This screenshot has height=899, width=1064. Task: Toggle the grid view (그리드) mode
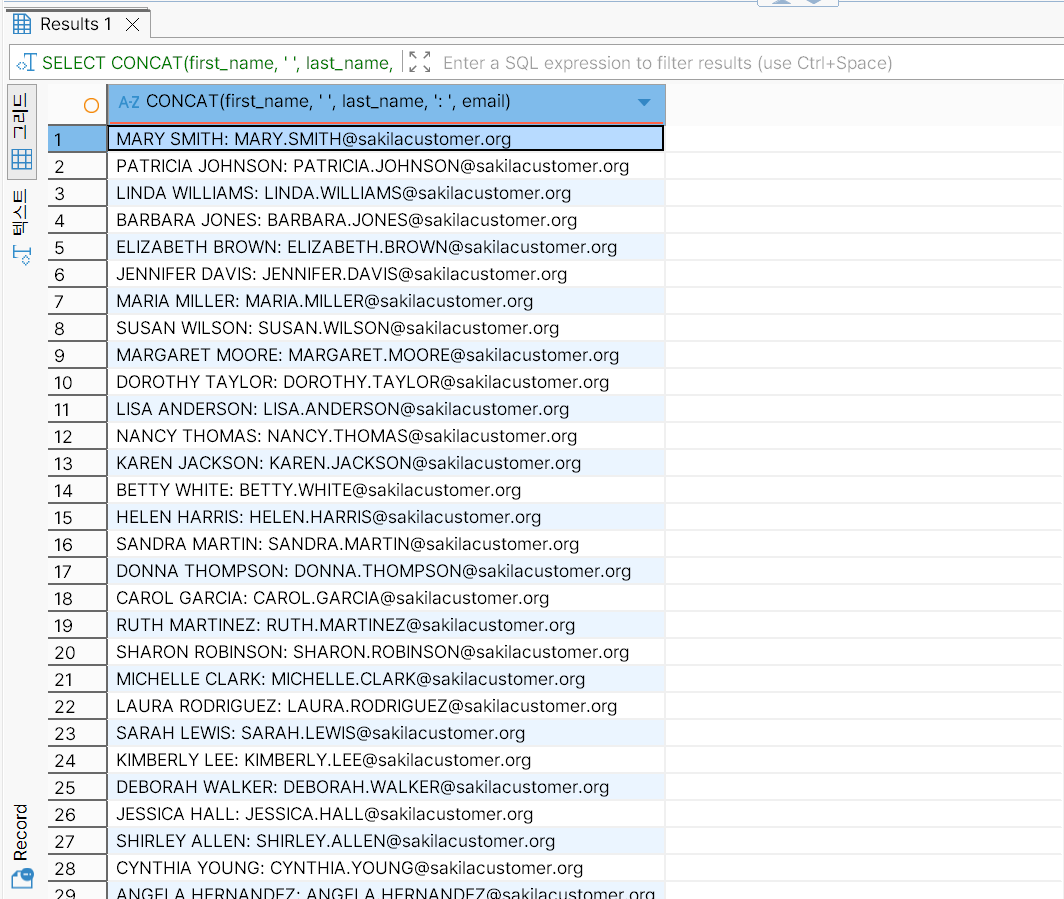point(21,130)
